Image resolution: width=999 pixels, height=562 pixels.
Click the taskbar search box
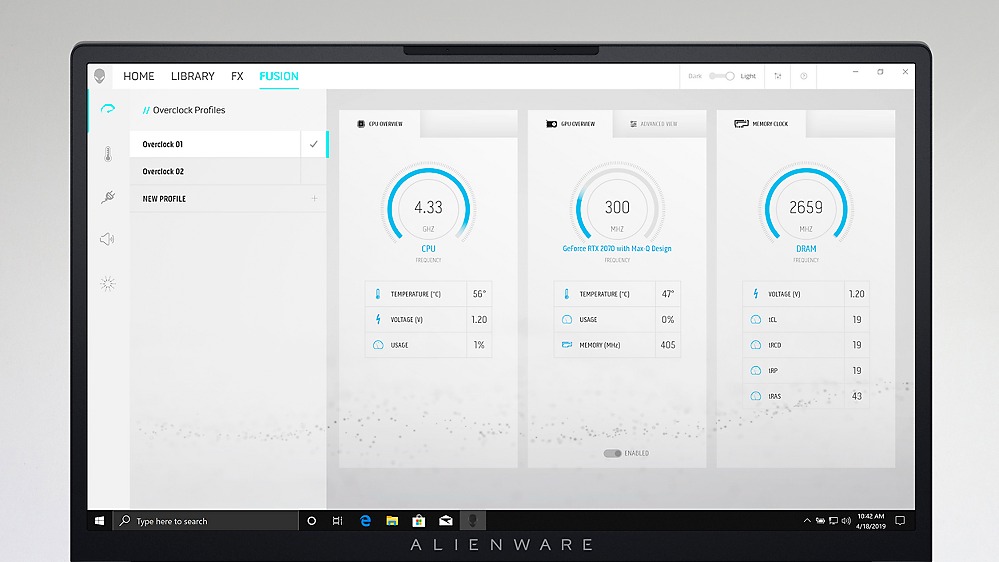[x=206, y=521]
